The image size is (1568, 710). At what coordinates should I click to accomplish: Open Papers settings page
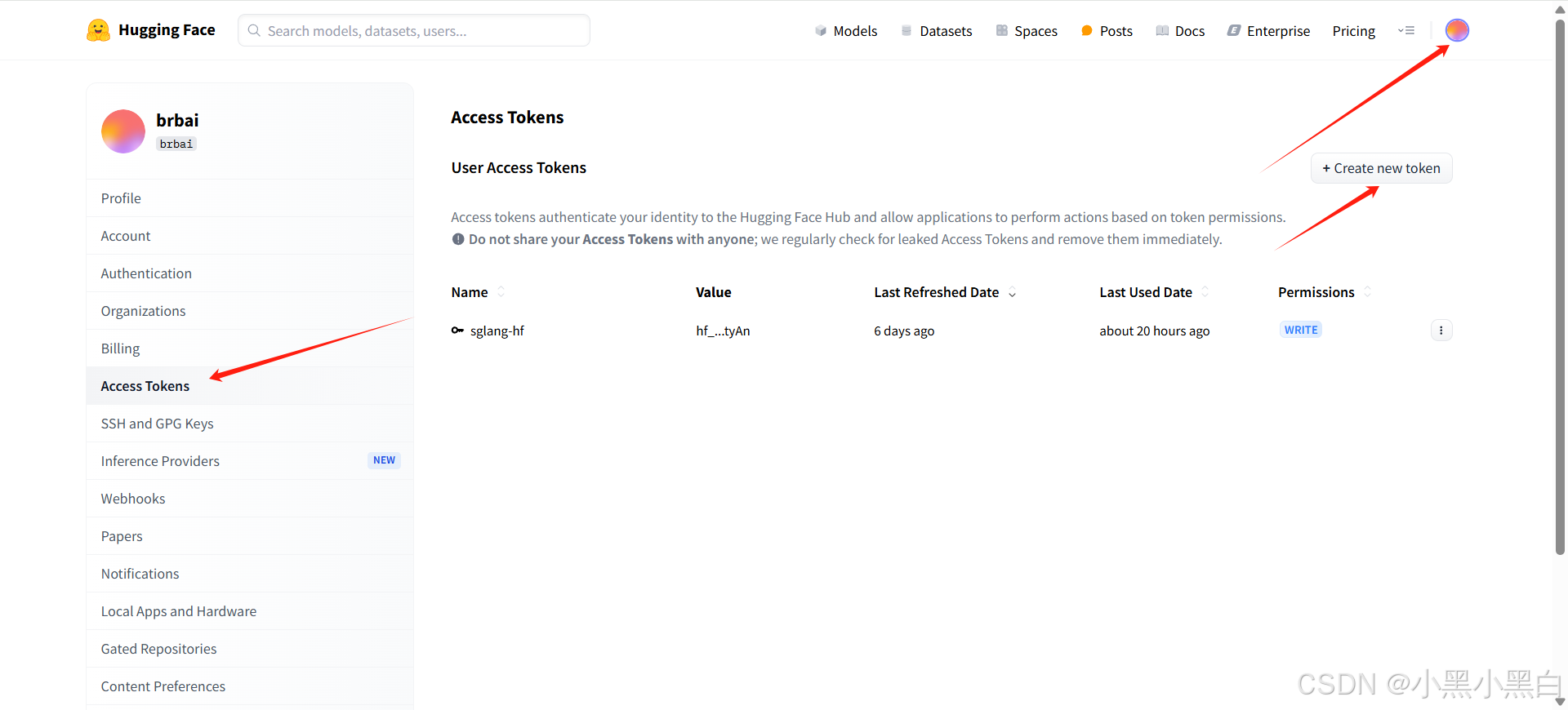(x=250, y=536)
